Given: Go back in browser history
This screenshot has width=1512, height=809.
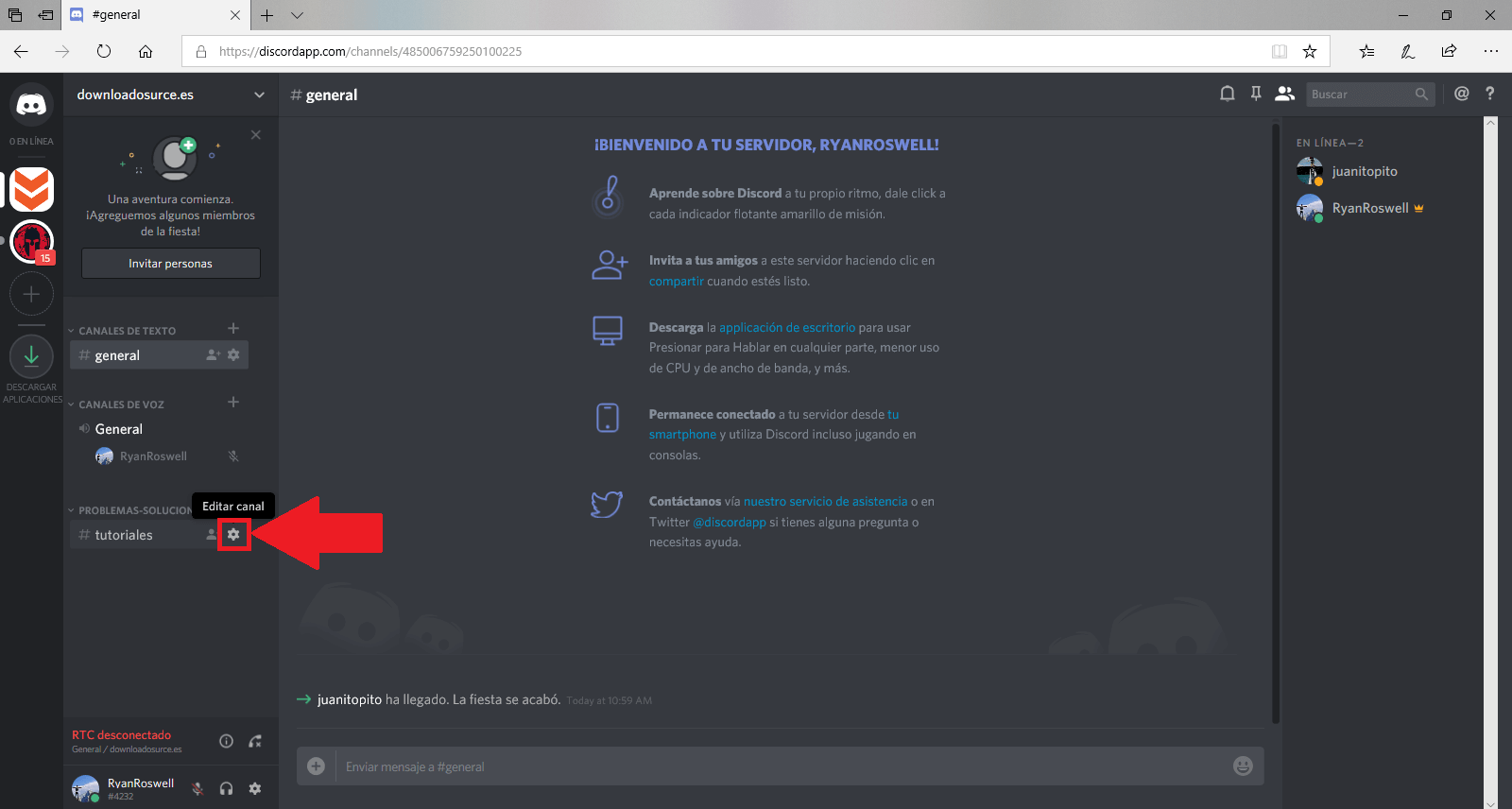Looking at the screenshot, I should pyautogui.click(x=21, y=51).
